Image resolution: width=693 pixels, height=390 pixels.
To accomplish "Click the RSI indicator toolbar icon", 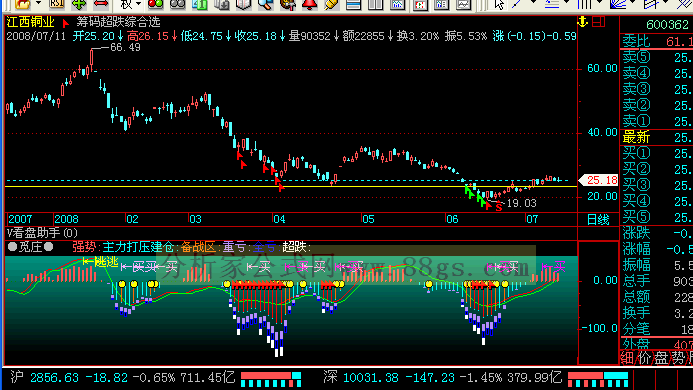I will [57, 4].
